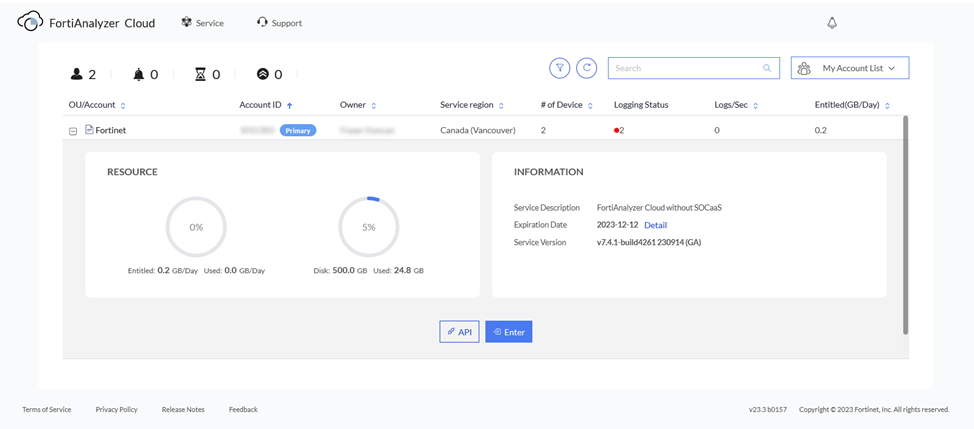The height and width of the screenshot is (429, 974).
Task: Open the notification bell in header
Action: point(831,23)
